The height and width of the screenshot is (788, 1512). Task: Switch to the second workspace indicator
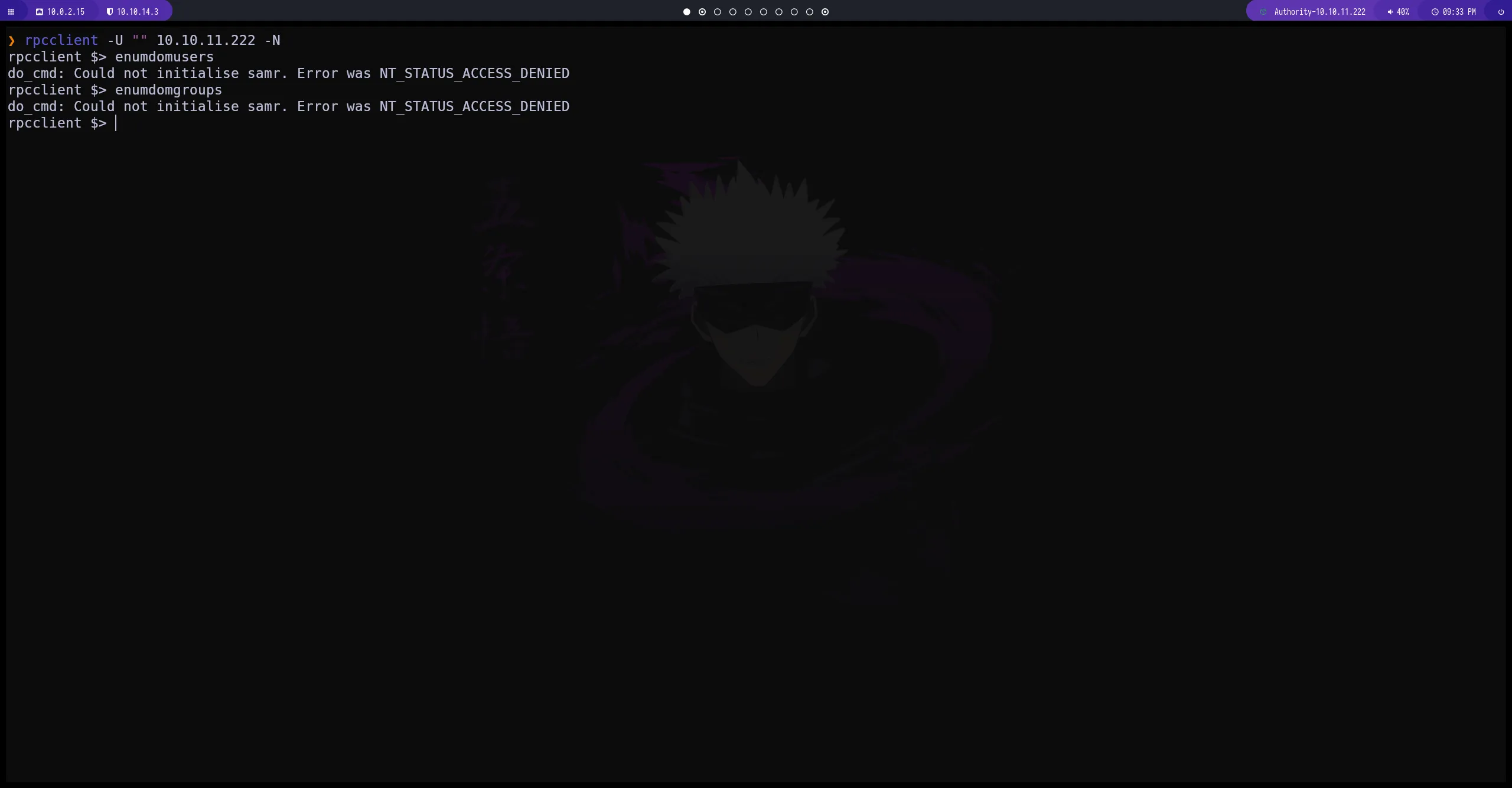tap(702, 12)
